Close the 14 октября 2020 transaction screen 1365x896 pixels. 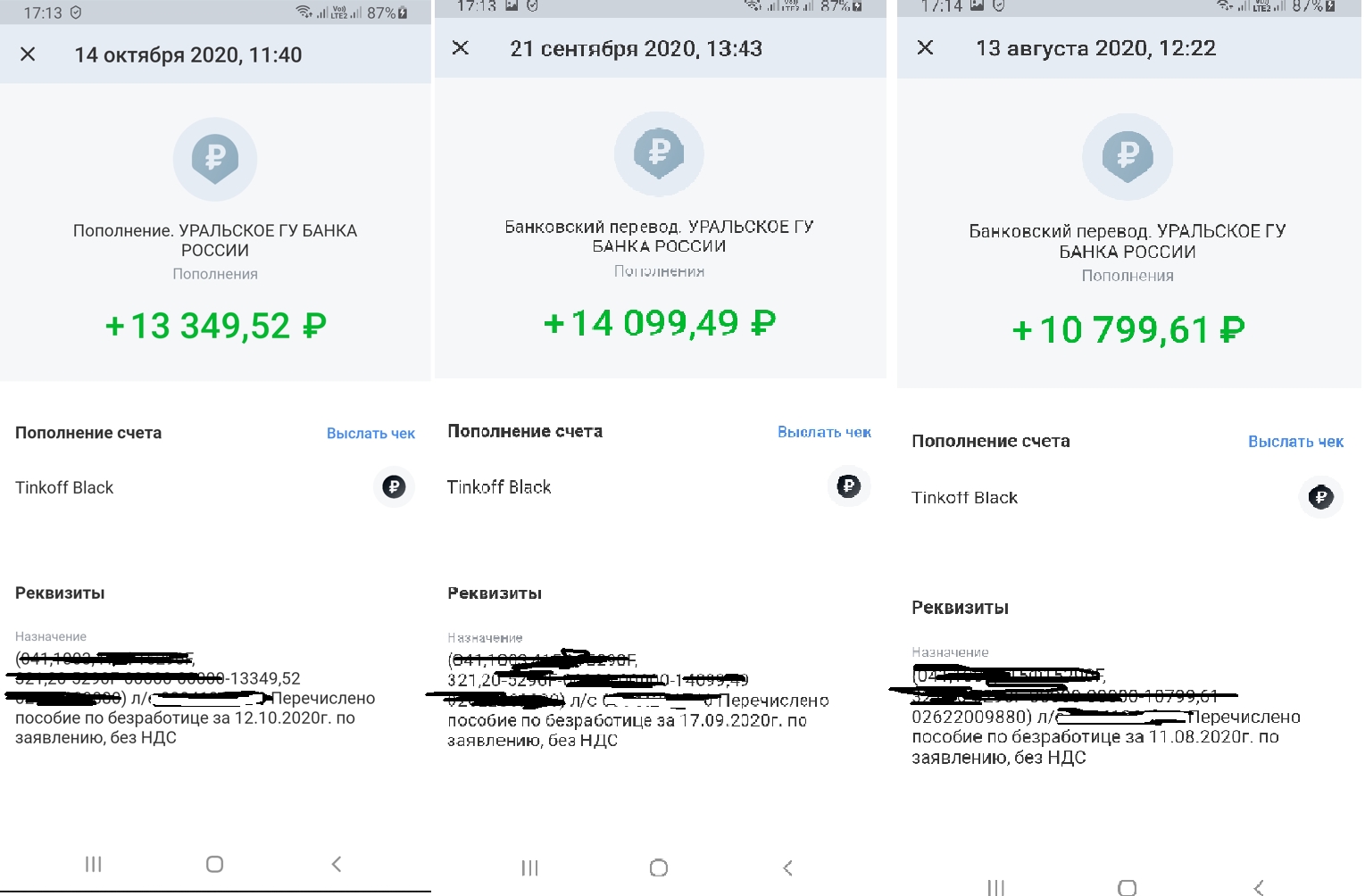point(28,54)
